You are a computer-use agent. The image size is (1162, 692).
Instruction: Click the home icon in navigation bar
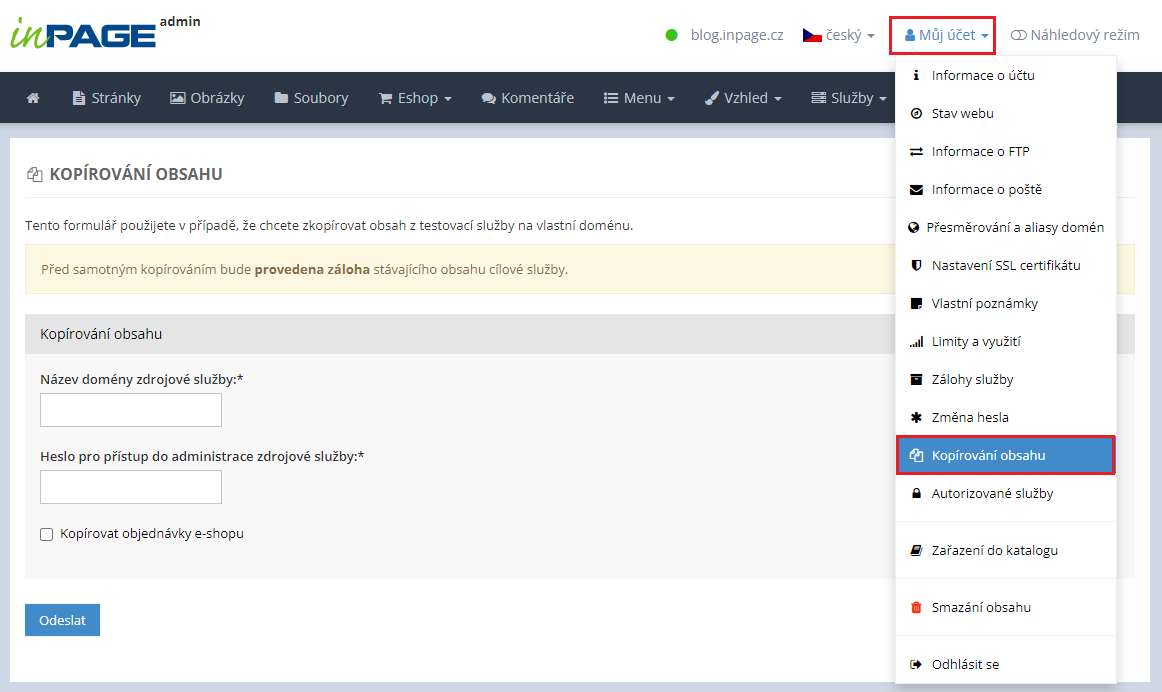33,98
